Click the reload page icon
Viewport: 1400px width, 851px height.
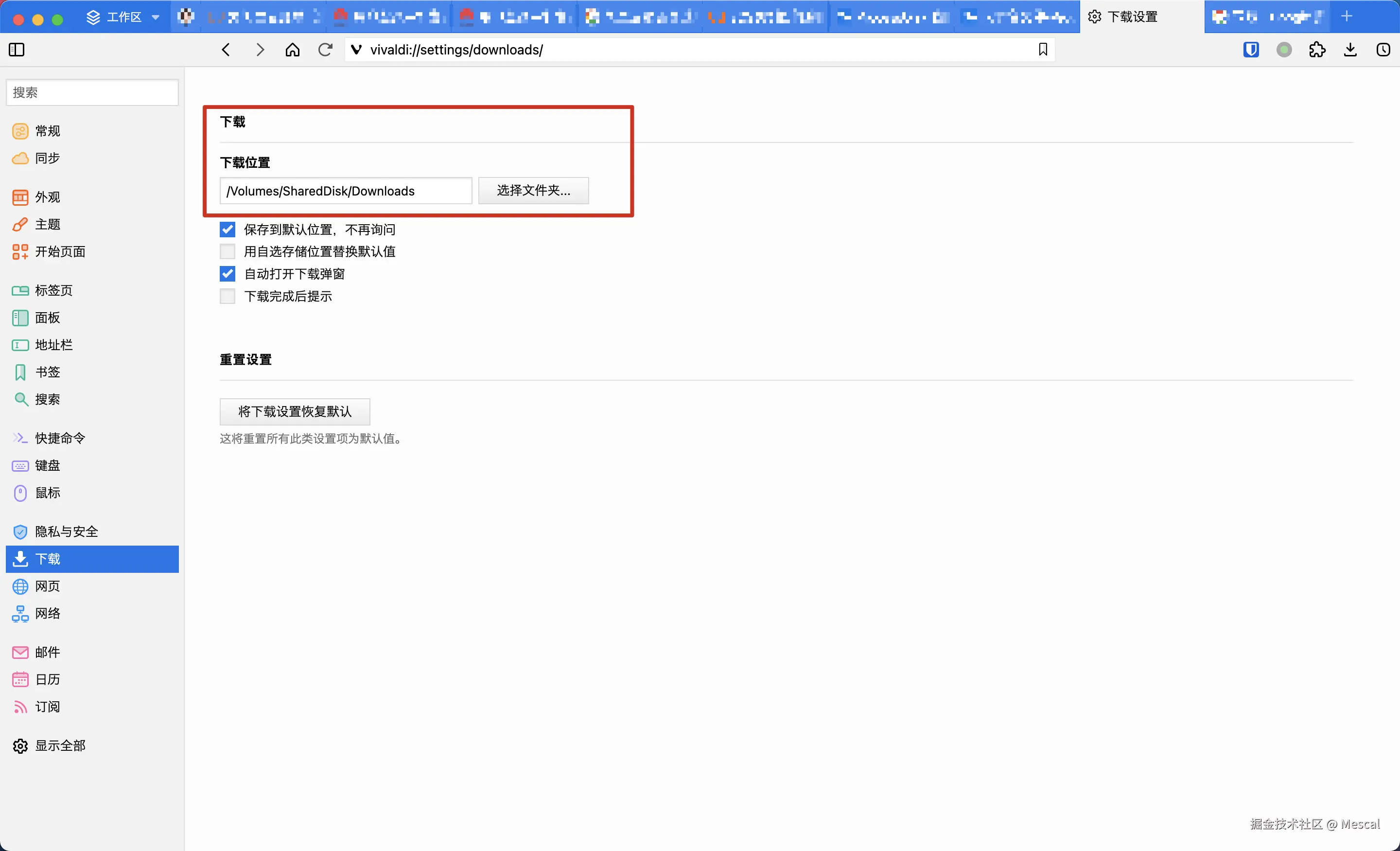325,50
